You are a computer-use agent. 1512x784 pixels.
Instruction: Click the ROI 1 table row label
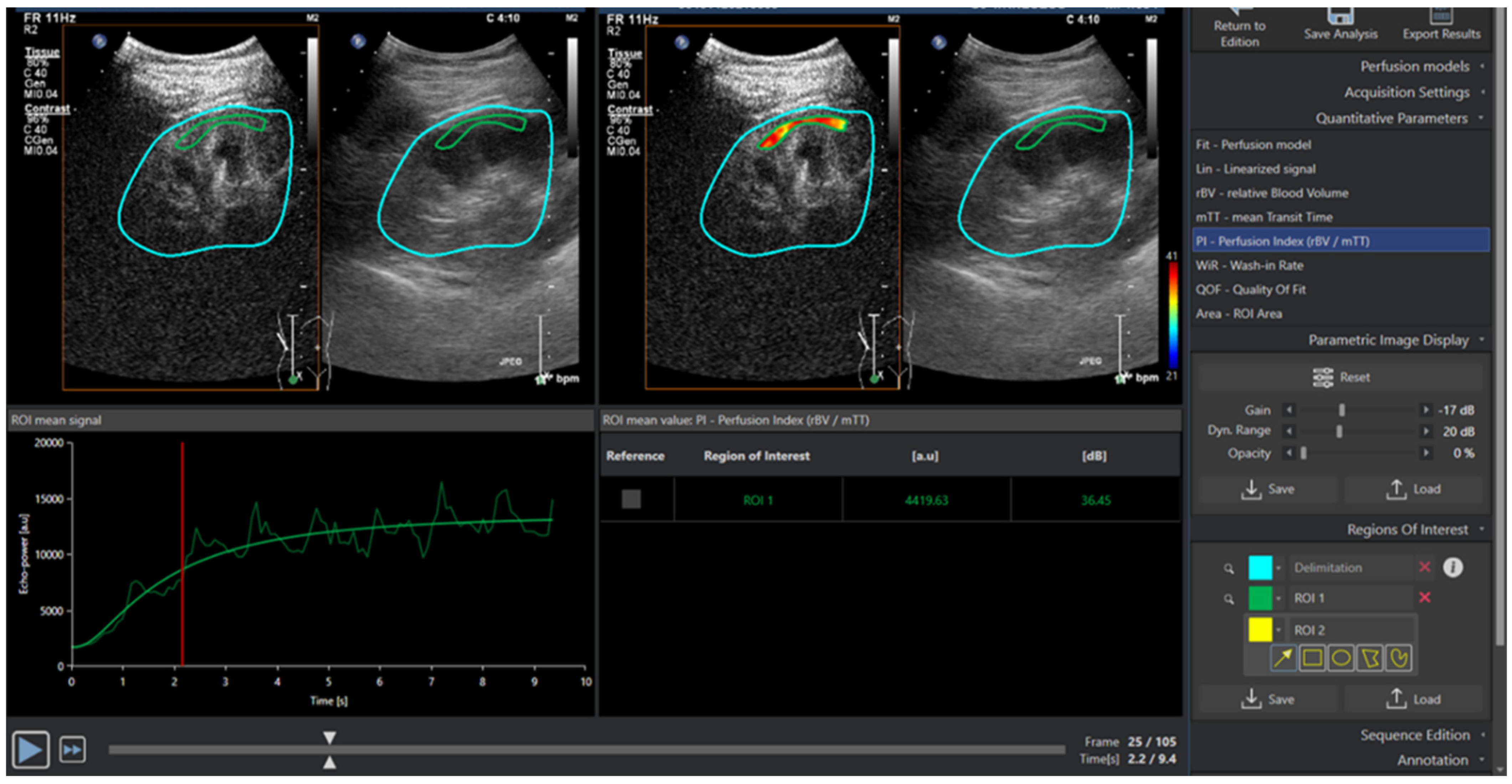[758, 501]
